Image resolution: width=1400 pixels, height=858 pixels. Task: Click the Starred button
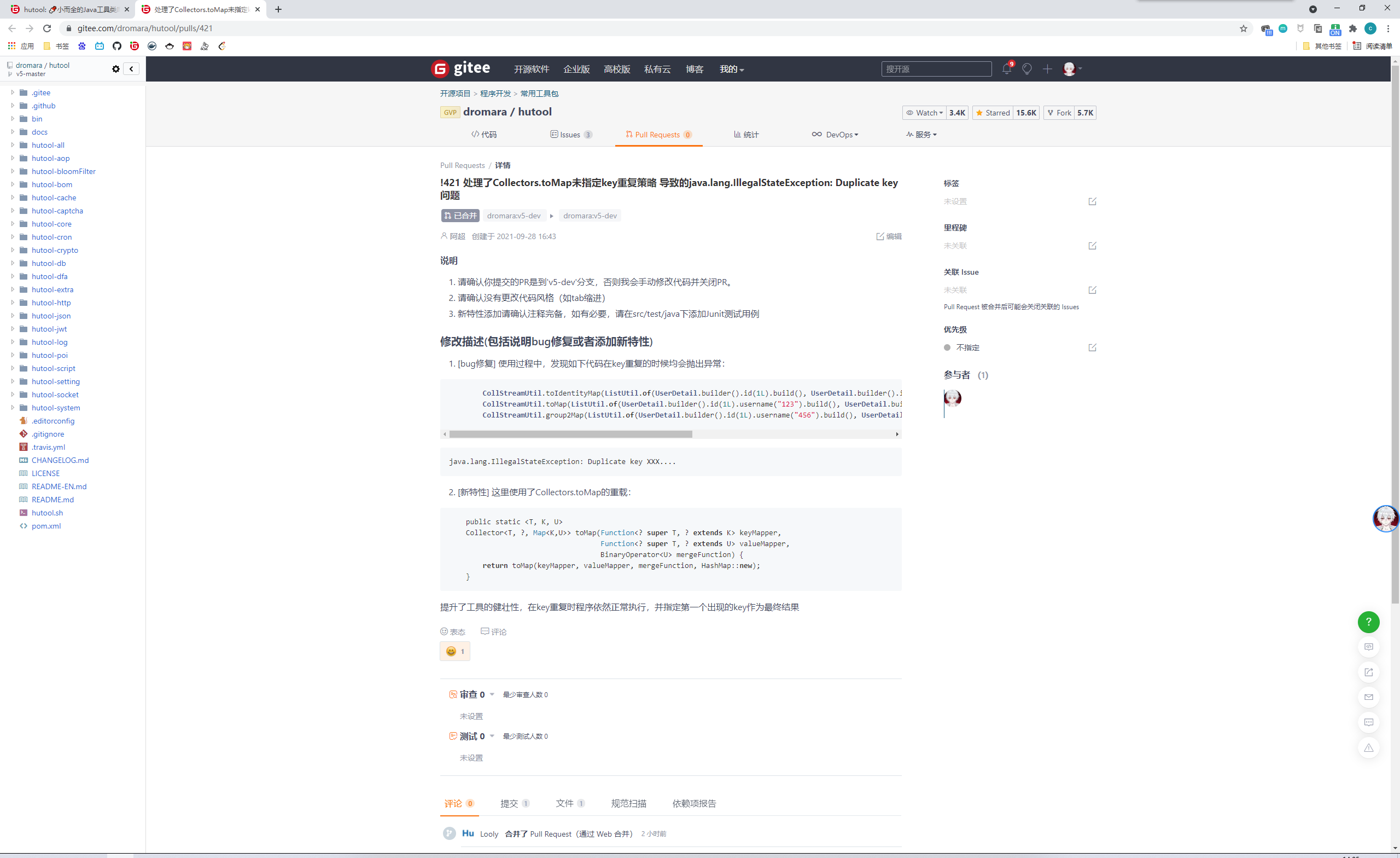pyautogui.click(x=993, y=113)
